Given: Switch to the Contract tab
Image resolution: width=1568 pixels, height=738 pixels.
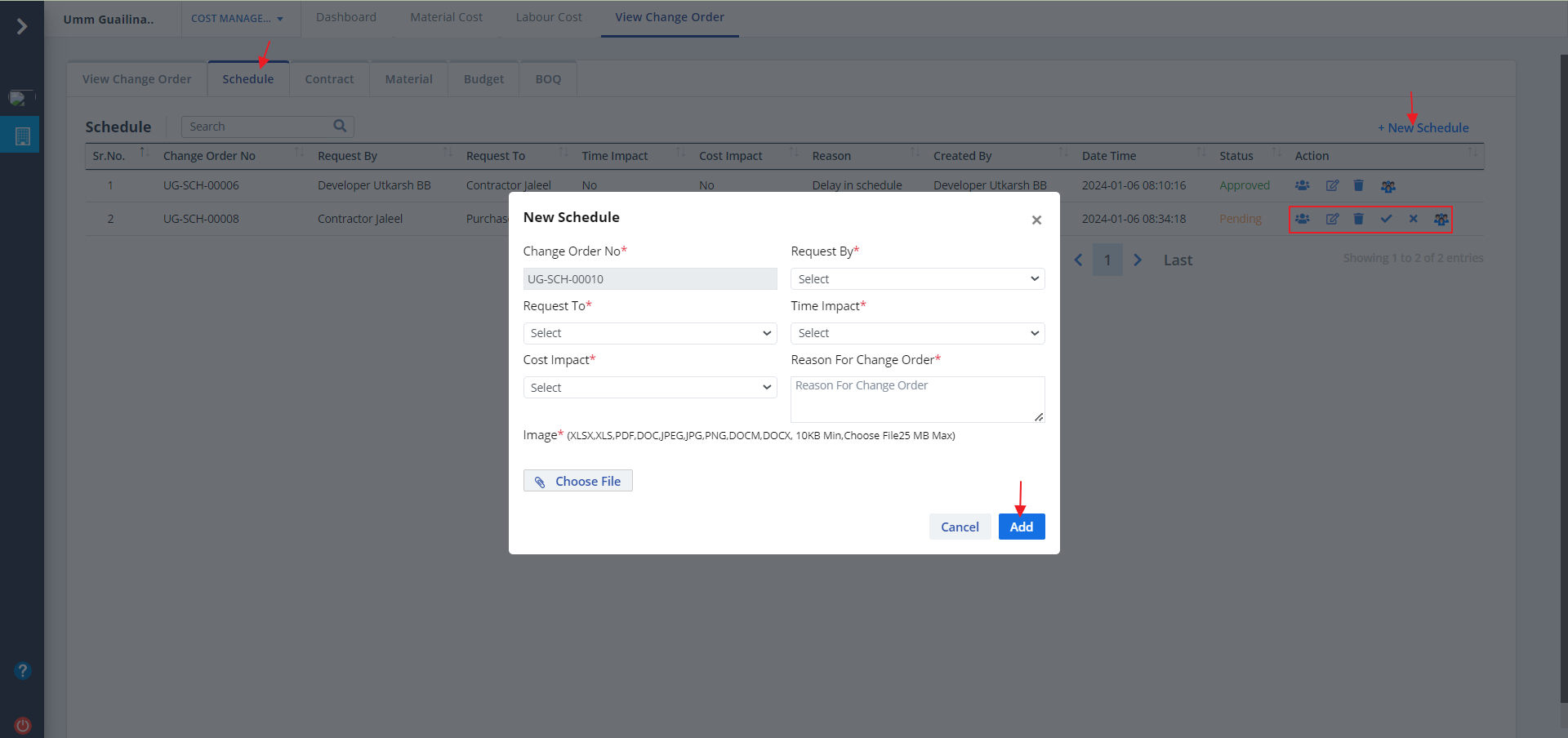Looking at the screenshot, I should click(329, 79).
